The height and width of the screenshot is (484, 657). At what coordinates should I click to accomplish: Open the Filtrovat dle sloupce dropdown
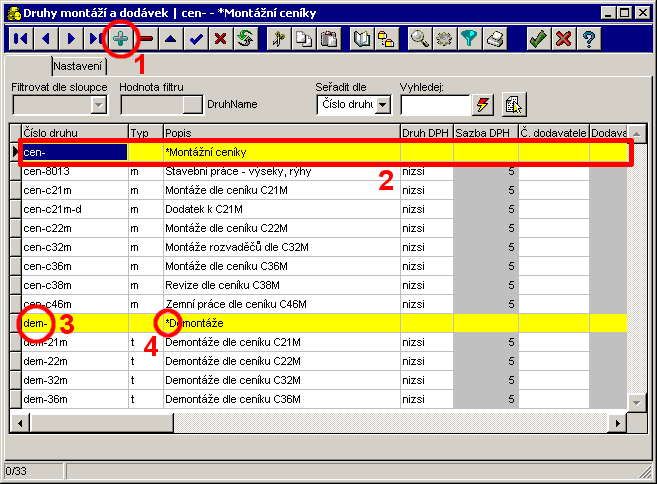pyautogui.click(x=99, y=104)
